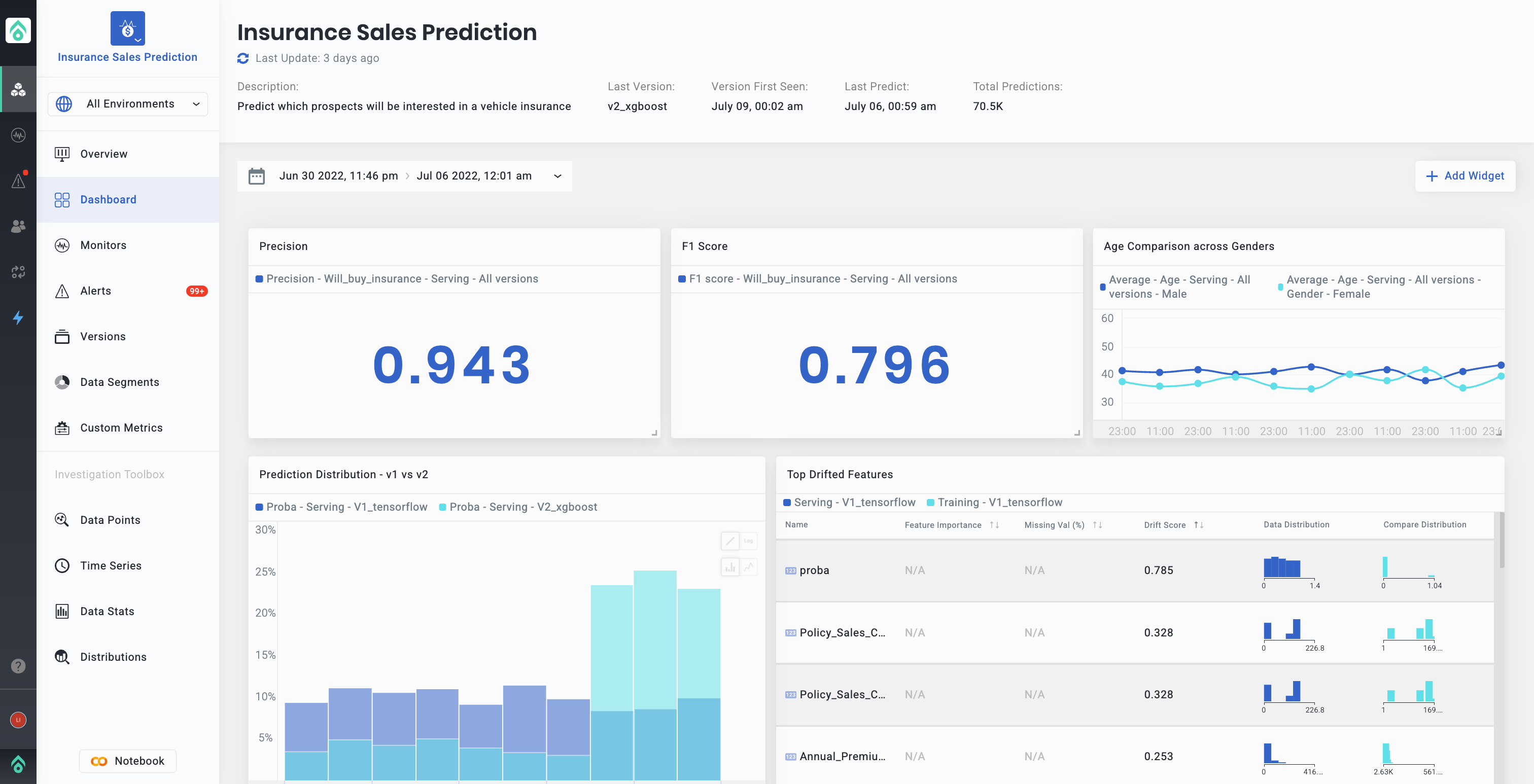Click the Custom Metrics sidebar icon
The height and width of the screenshot is (784, 1534).
[62, 427]
